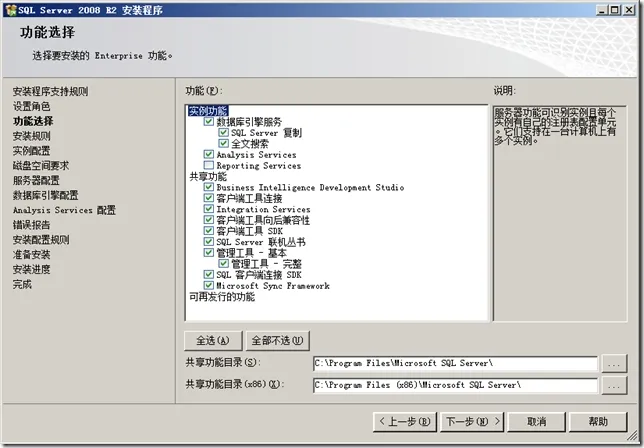Click the SQL Server setup title bar icon

click(11, 10)
